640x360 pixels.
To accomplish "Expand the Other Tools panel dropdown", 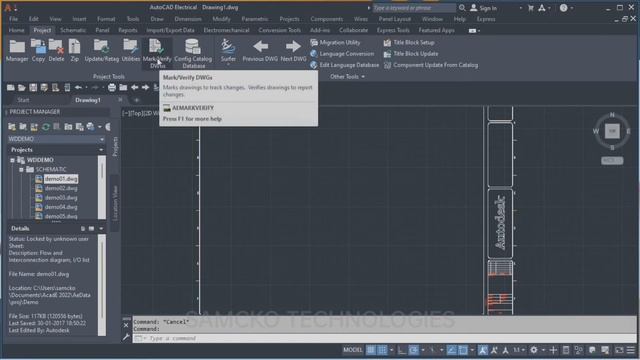I will [x=347, y=77].
